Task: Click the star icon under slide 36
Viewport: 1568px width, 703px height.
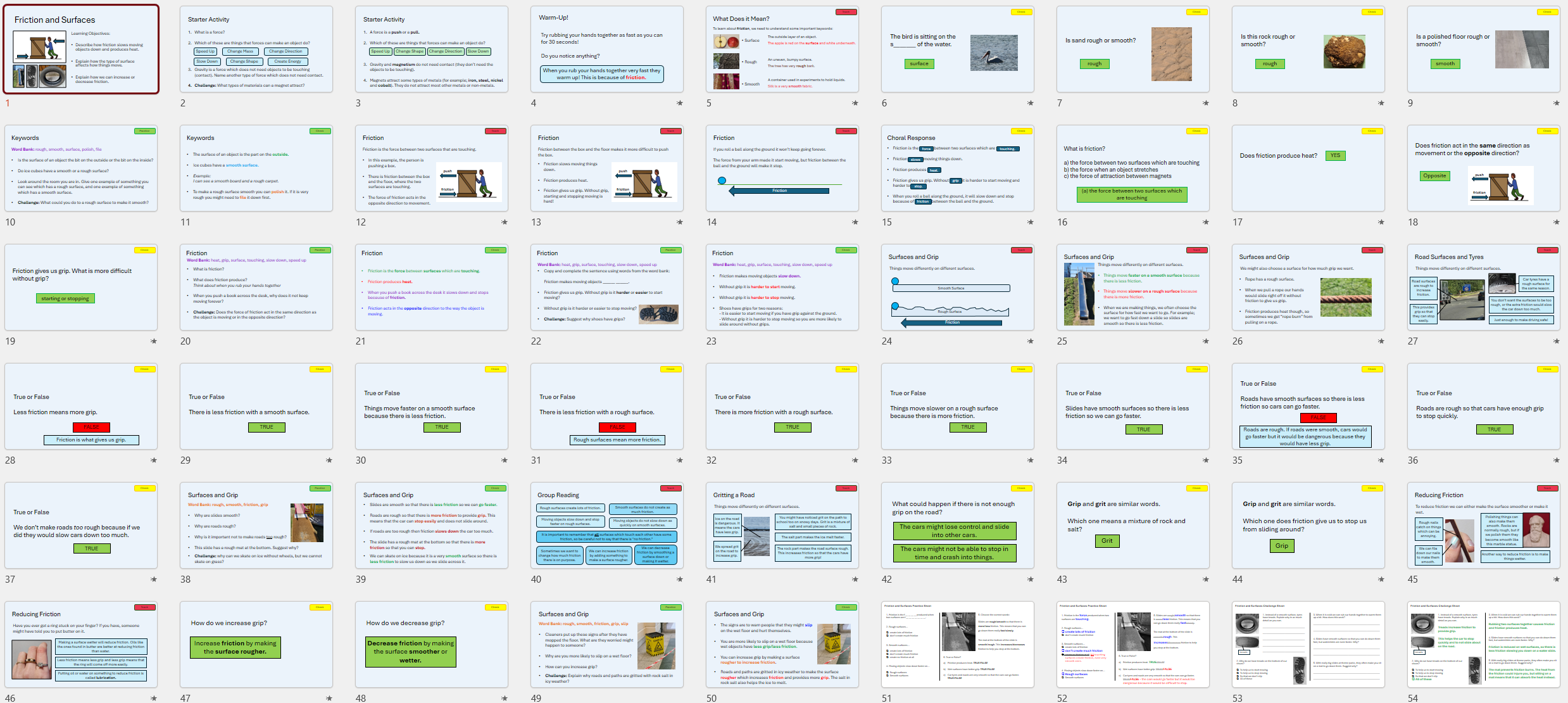Action: 1557,460
